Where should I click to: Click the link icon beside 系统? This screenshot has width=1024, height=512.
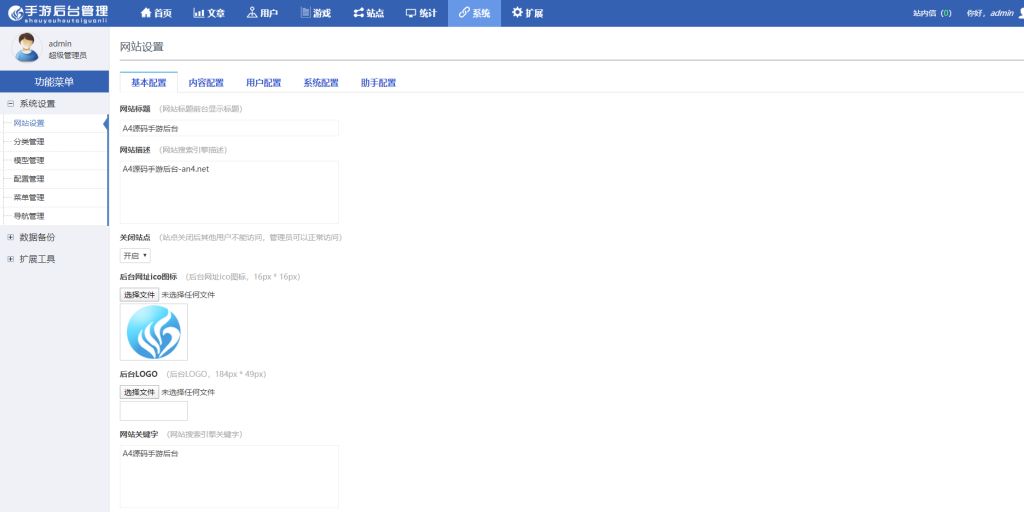point(464,13)
